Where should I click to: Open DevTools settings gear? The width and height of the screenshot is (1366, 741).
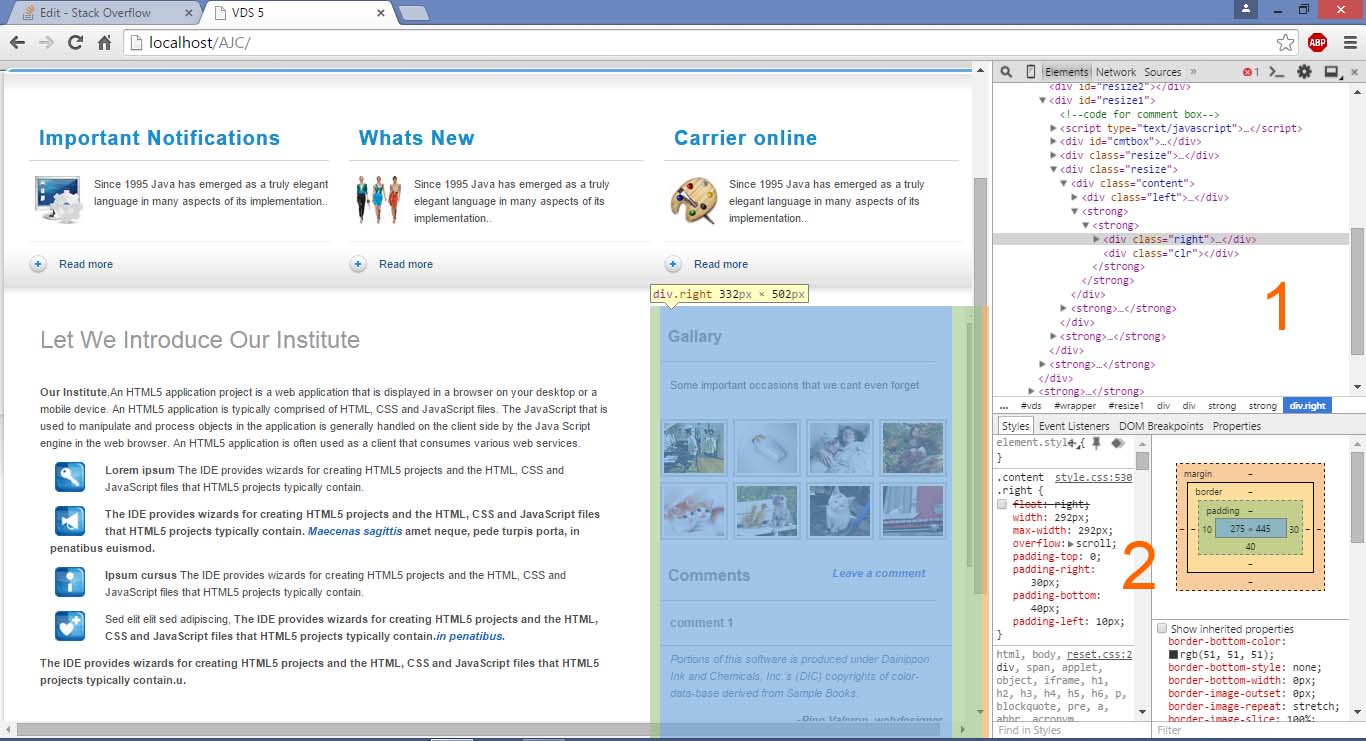[1304, 72]
